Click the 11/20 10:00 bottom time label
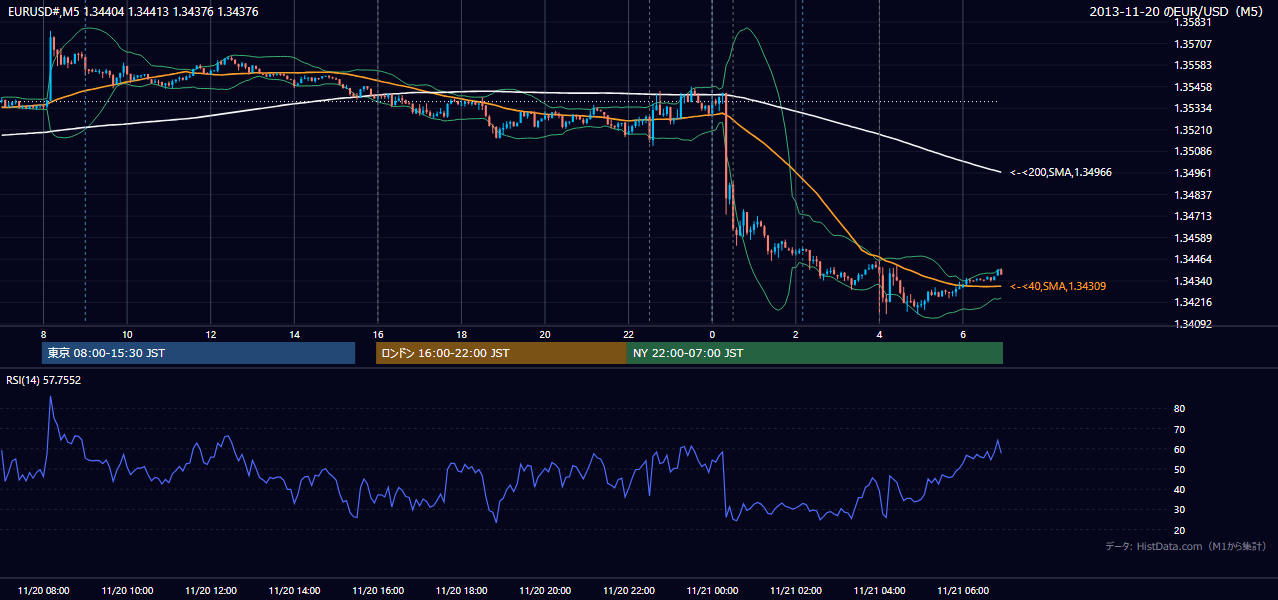 click(x=127, y=591)
